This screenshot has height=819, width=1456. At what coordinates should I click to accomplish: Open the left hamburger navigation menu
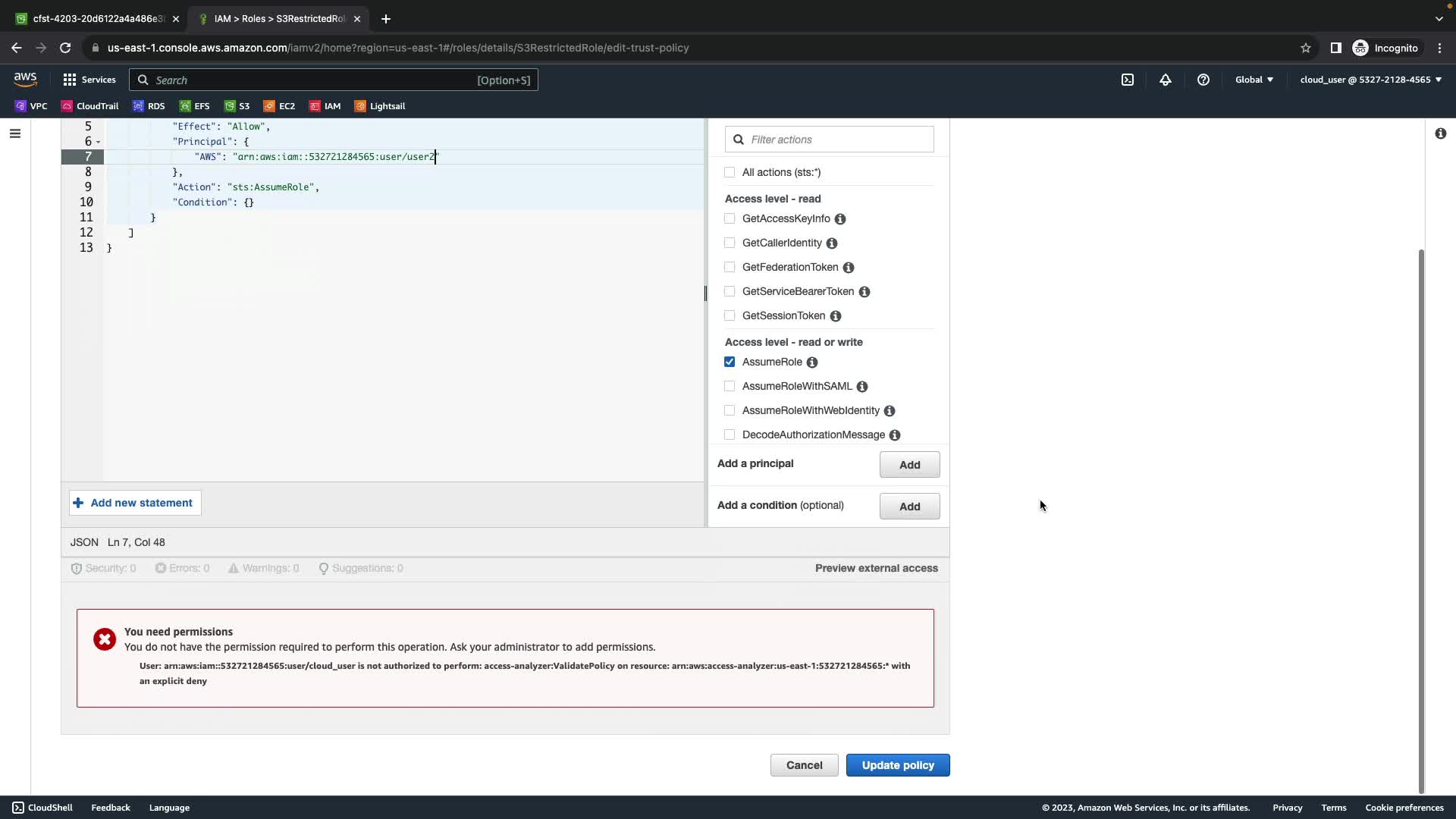coord(15,133)
